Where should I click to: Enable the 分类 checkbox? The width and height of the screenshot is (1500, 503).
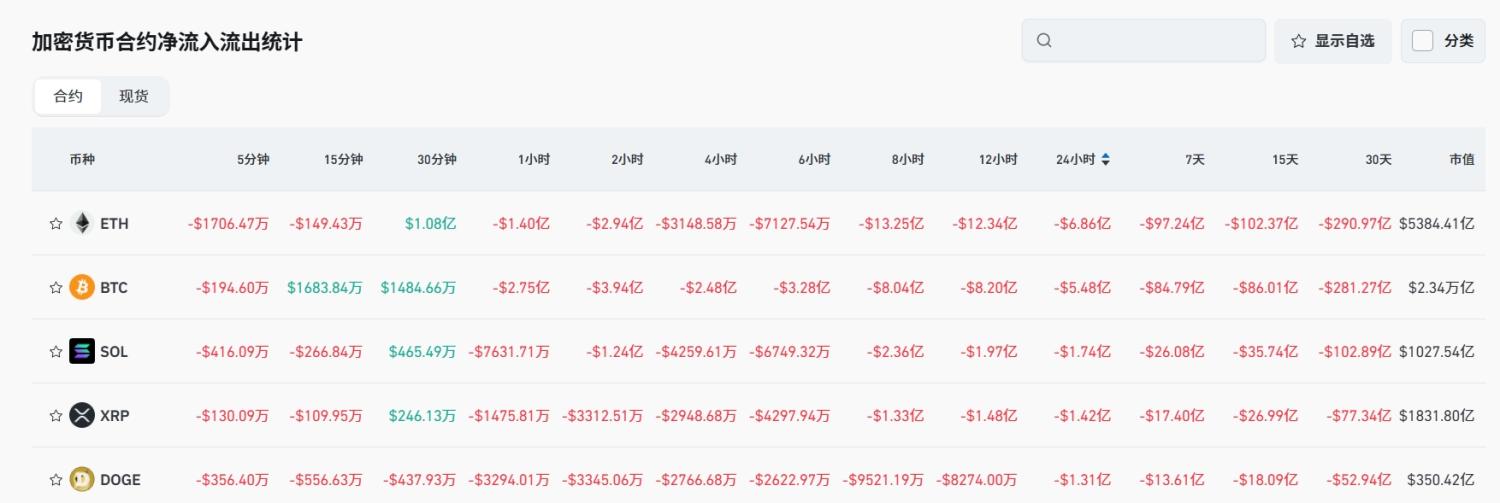click(x=1422, y=41)
